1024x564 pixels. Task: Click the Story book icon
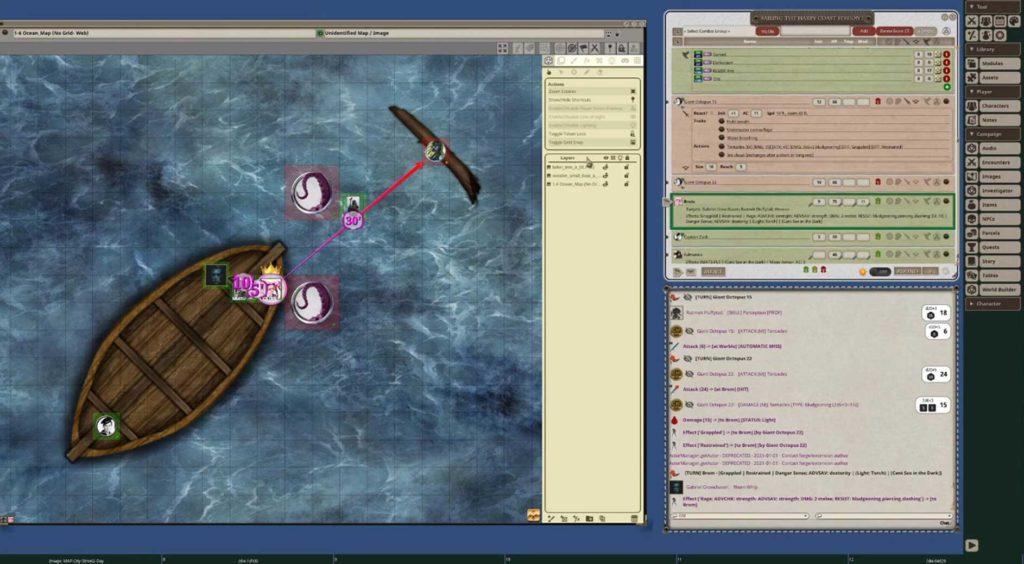point(972,261)
